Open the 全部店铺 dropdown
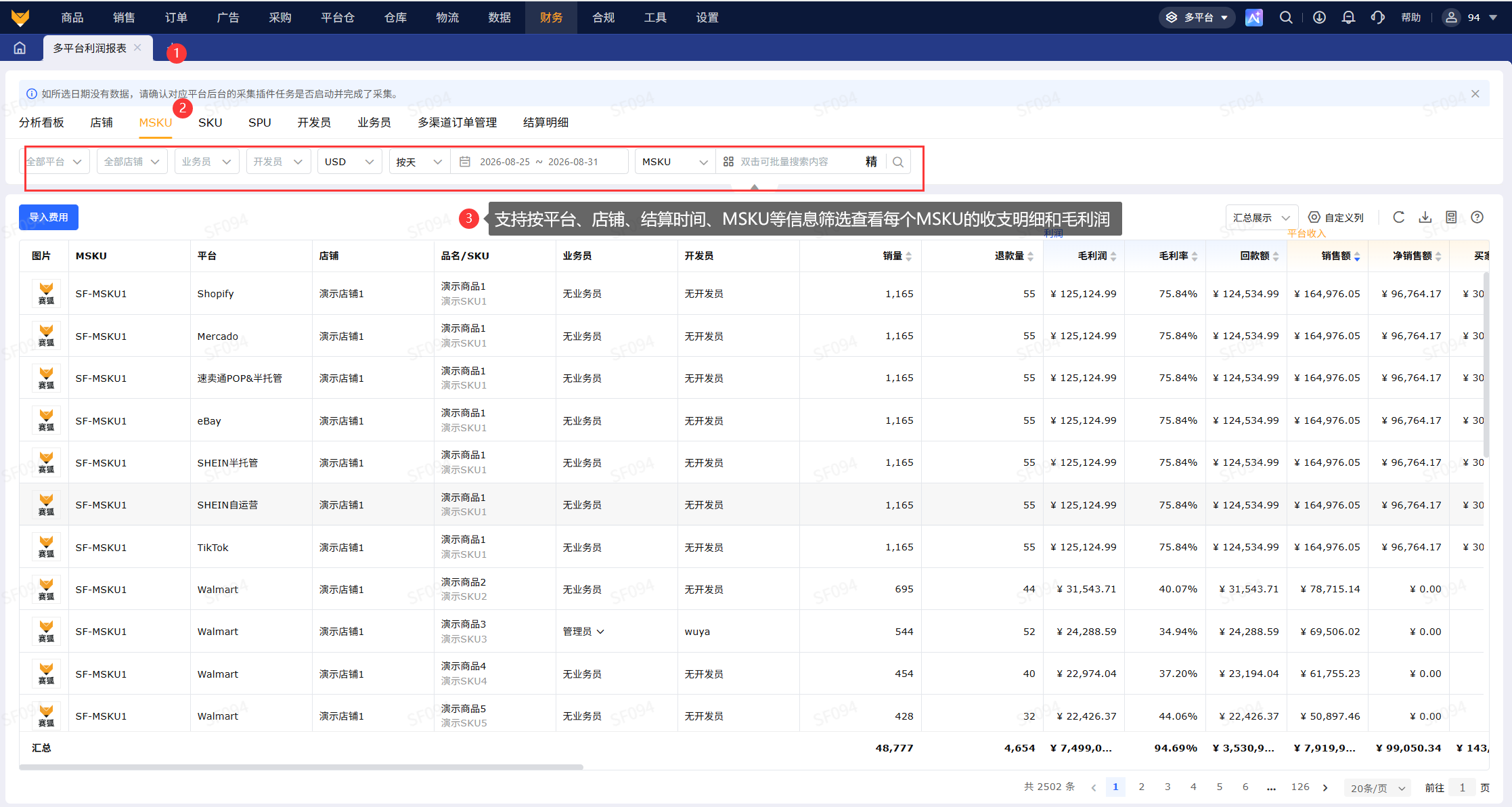 pos(132,162)
